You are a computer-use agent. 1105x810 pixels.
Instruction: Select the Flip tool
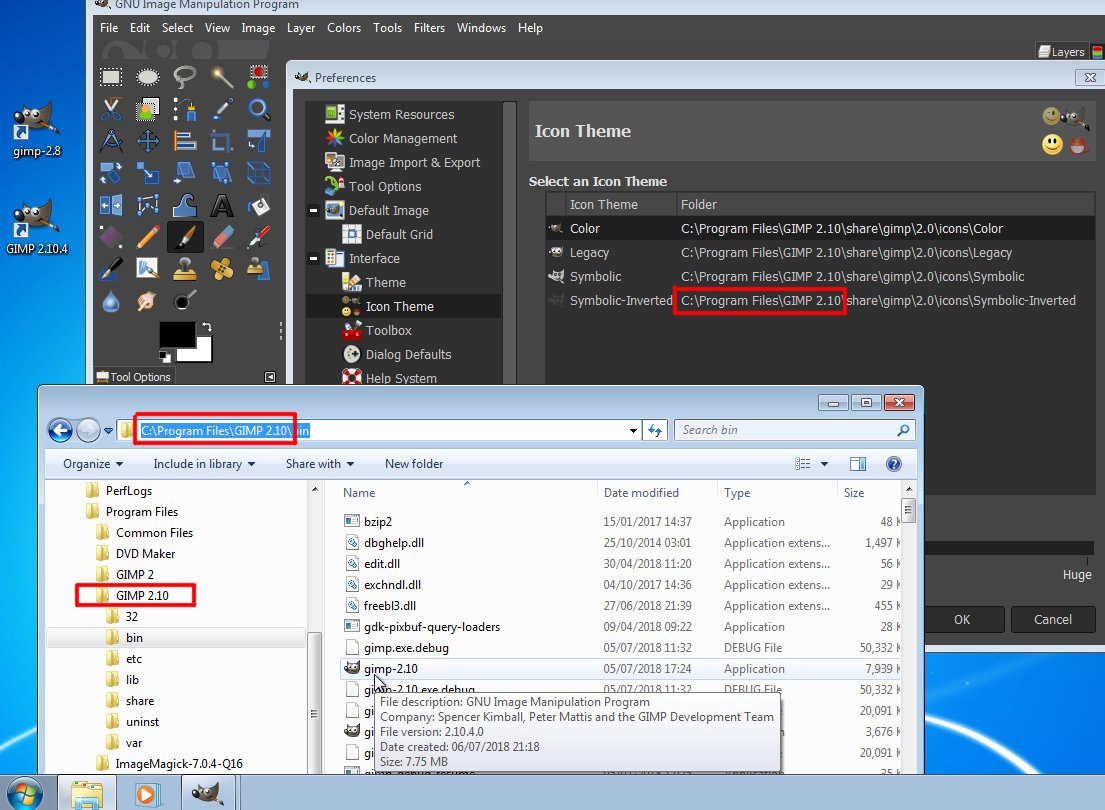[x=111, y=205]
